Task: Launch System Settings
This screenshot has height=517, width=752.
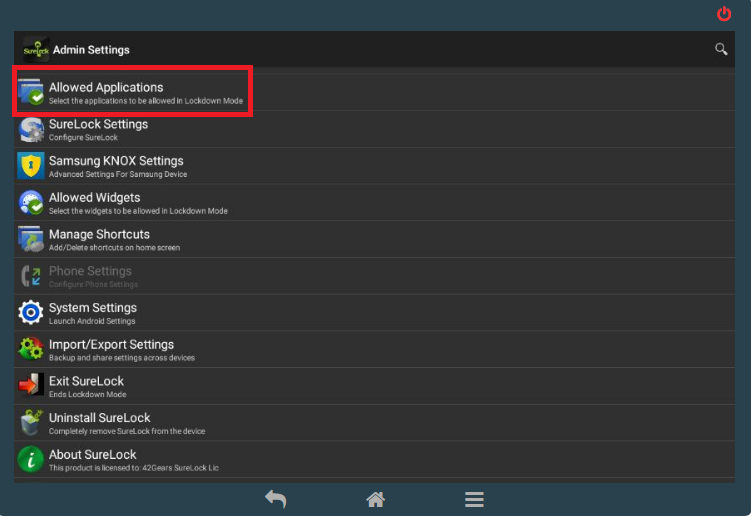Action: point(374,312)
